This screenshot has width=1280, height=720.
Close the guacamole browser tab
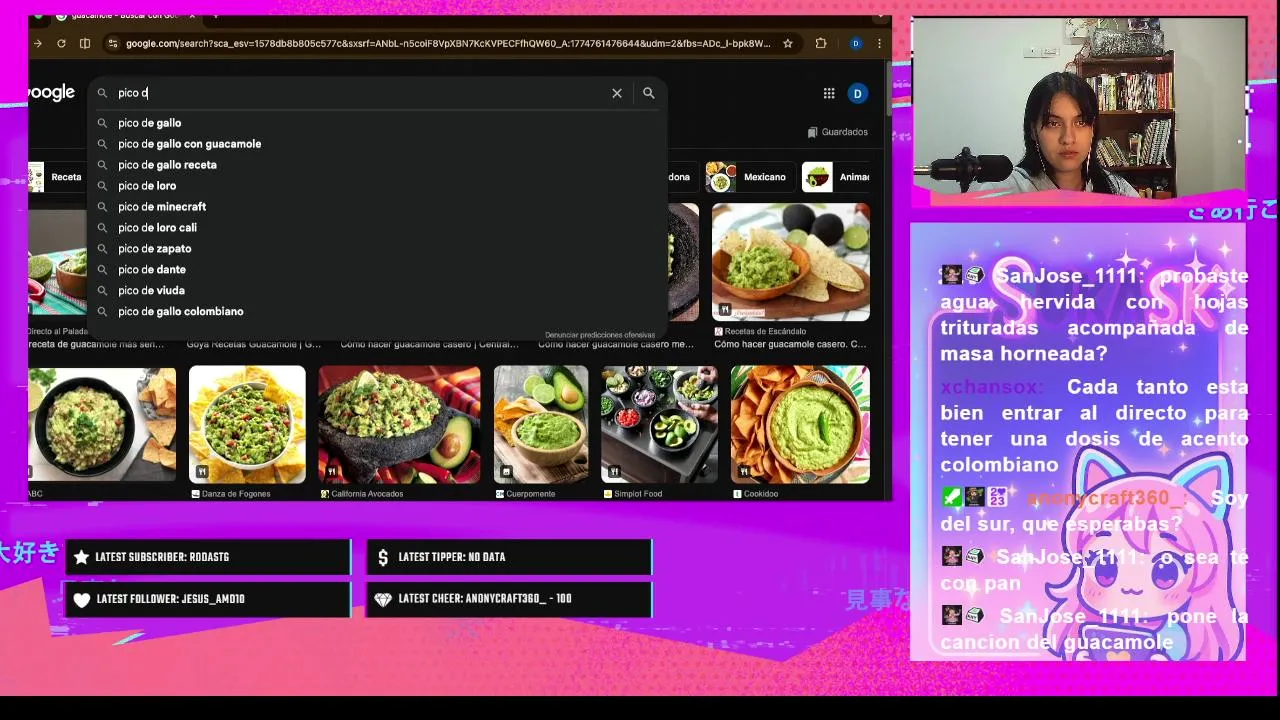tap(192, 16)
